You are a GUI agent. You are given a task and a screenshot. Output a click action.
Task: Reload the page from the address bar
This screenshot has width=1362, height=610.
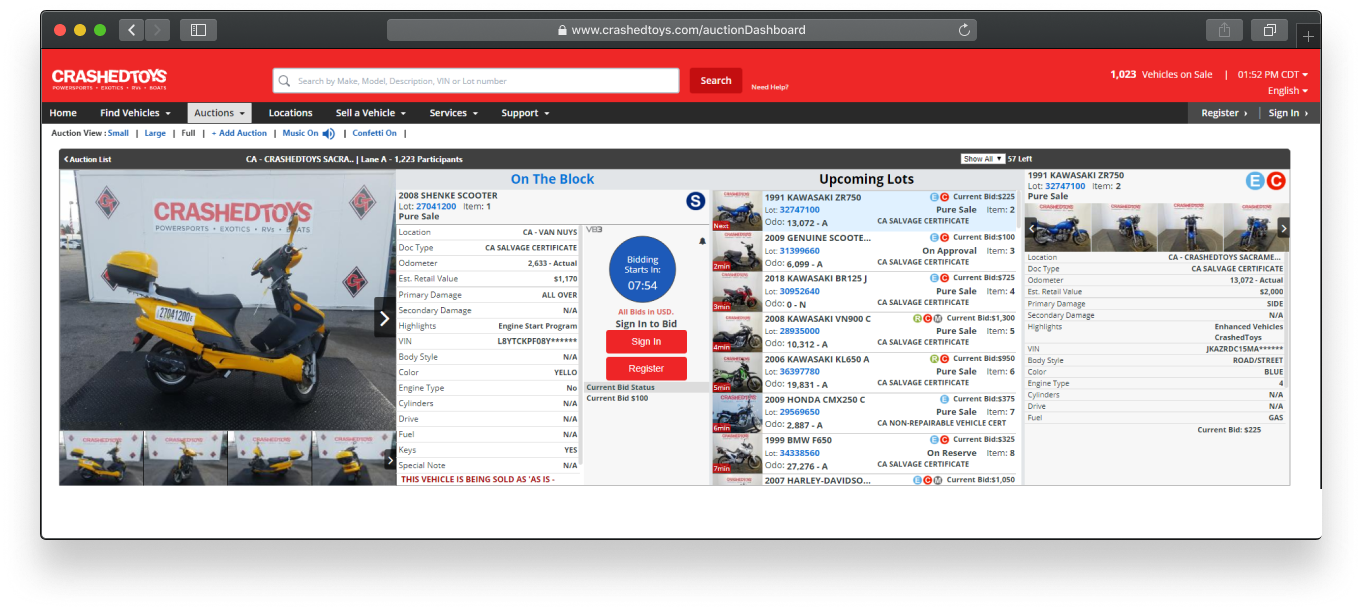click(x=964, y=30)
